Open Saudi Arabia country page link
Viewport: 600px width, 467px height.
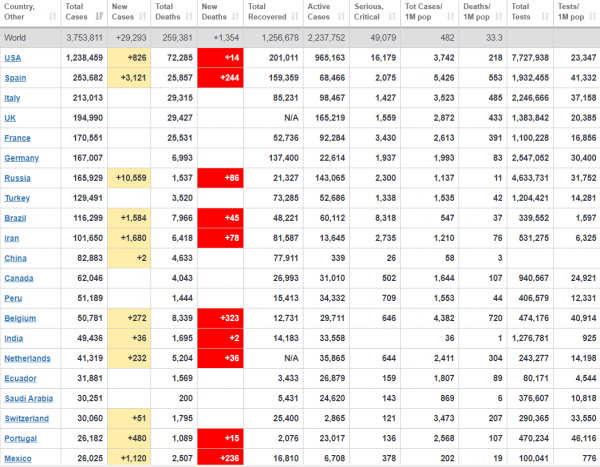point(29,398)
